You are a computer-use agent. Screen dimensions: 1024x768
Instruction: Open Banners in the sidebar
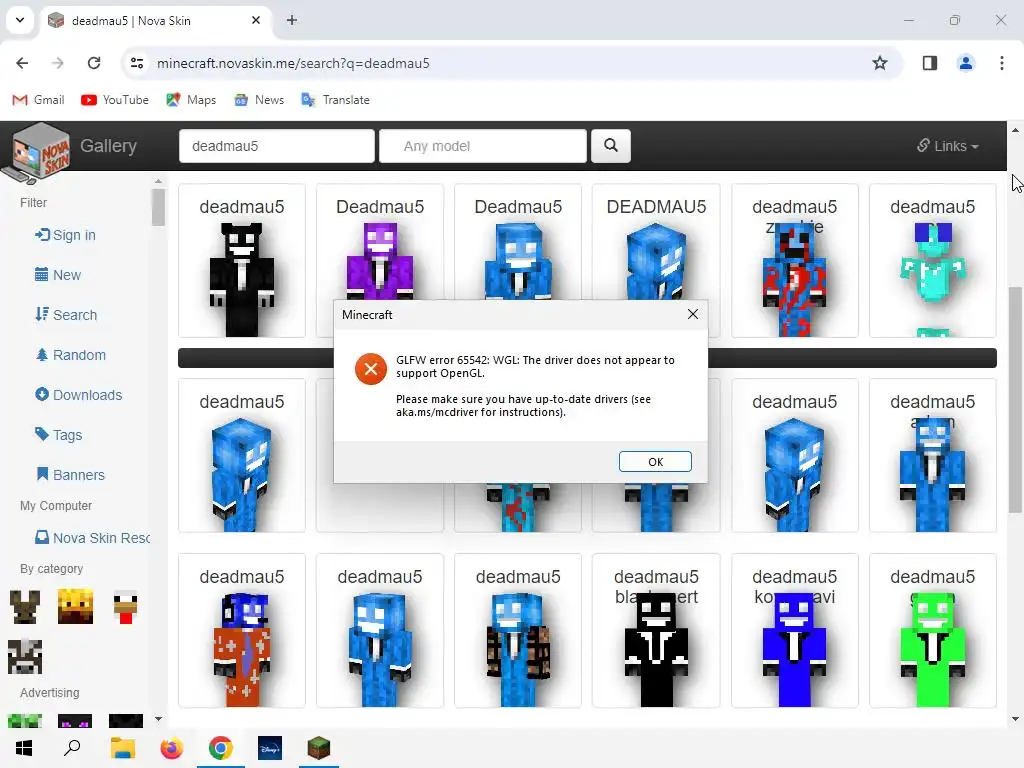(x=70, y=474)
